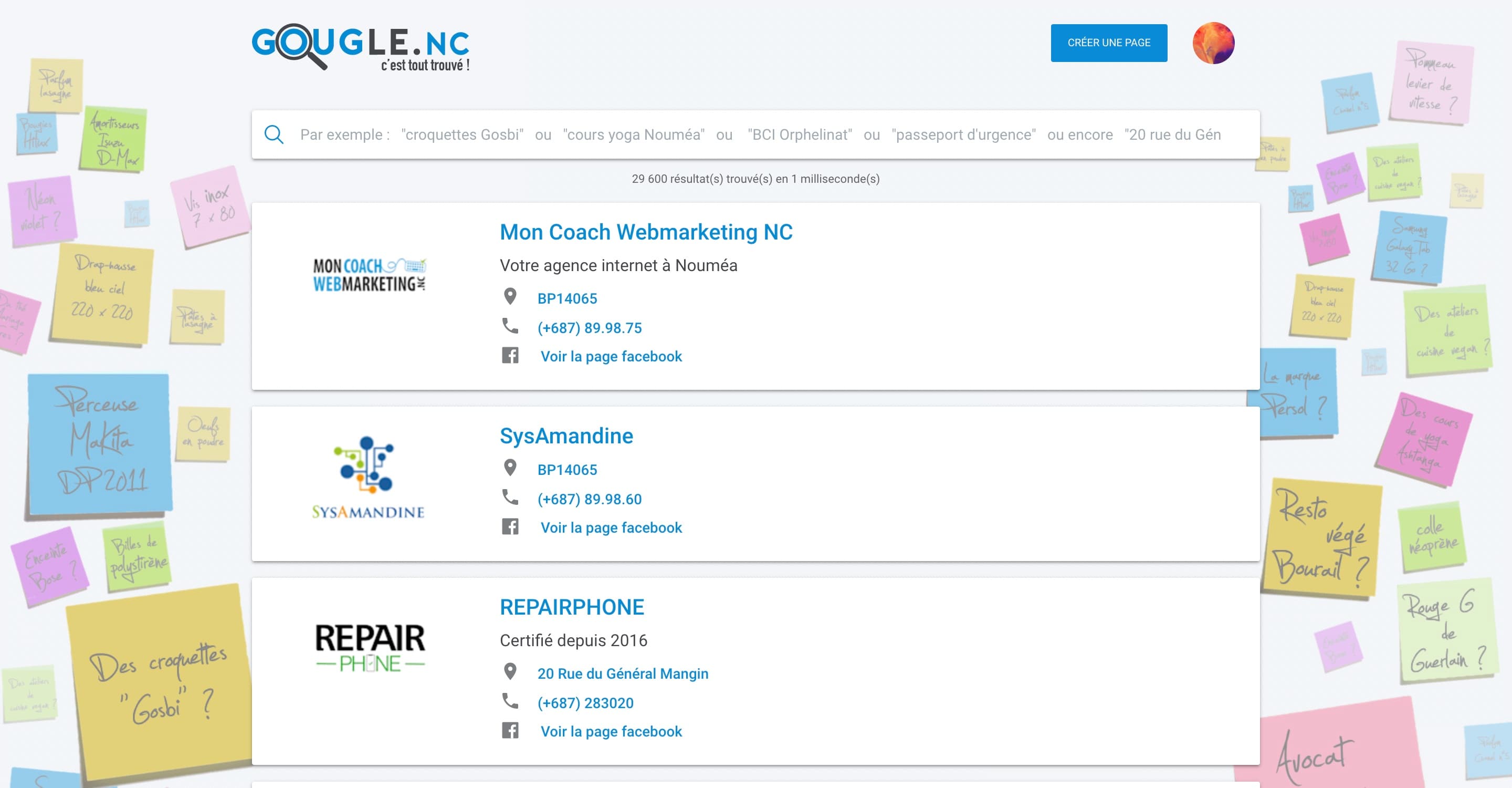Image resolution: width=1512 pixels, height=788 pixels.
Task: Click location pin icon in SysAmandine card
Action: (x=509, y=468)
